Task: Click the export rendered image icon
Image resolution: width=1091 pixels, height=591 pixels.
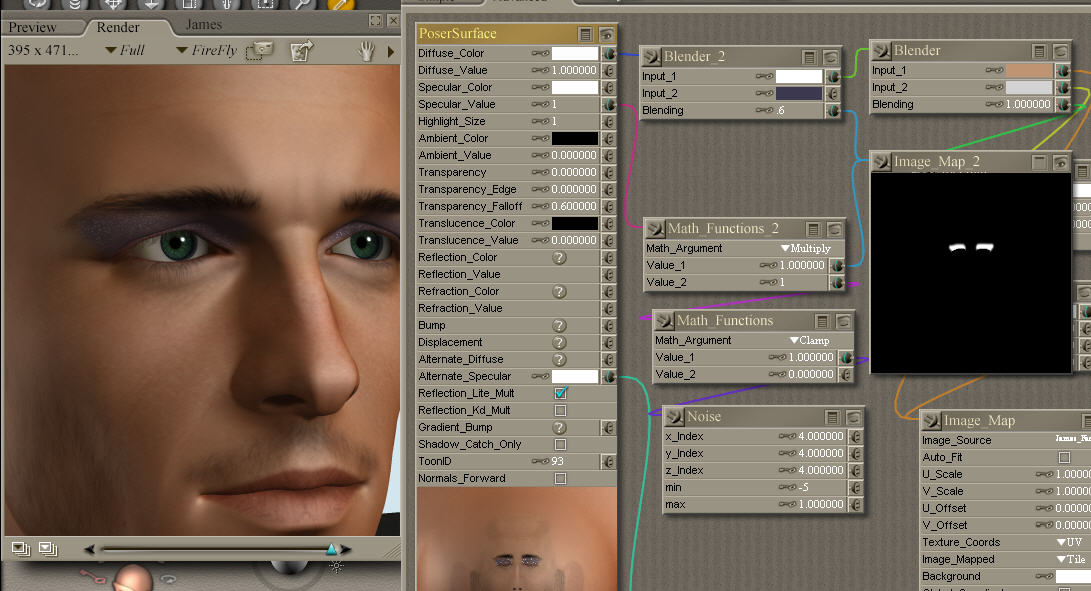Action: [x=301, y=49]
